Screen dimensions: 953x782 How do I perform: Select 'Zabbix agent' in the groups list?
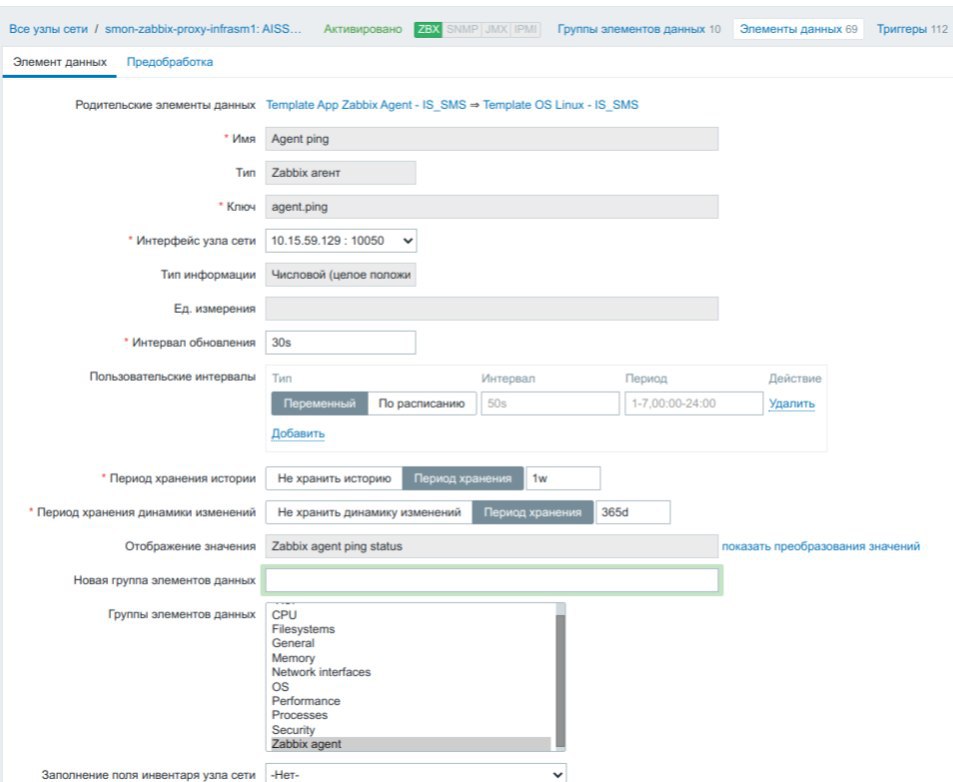[x=411, y=744]
